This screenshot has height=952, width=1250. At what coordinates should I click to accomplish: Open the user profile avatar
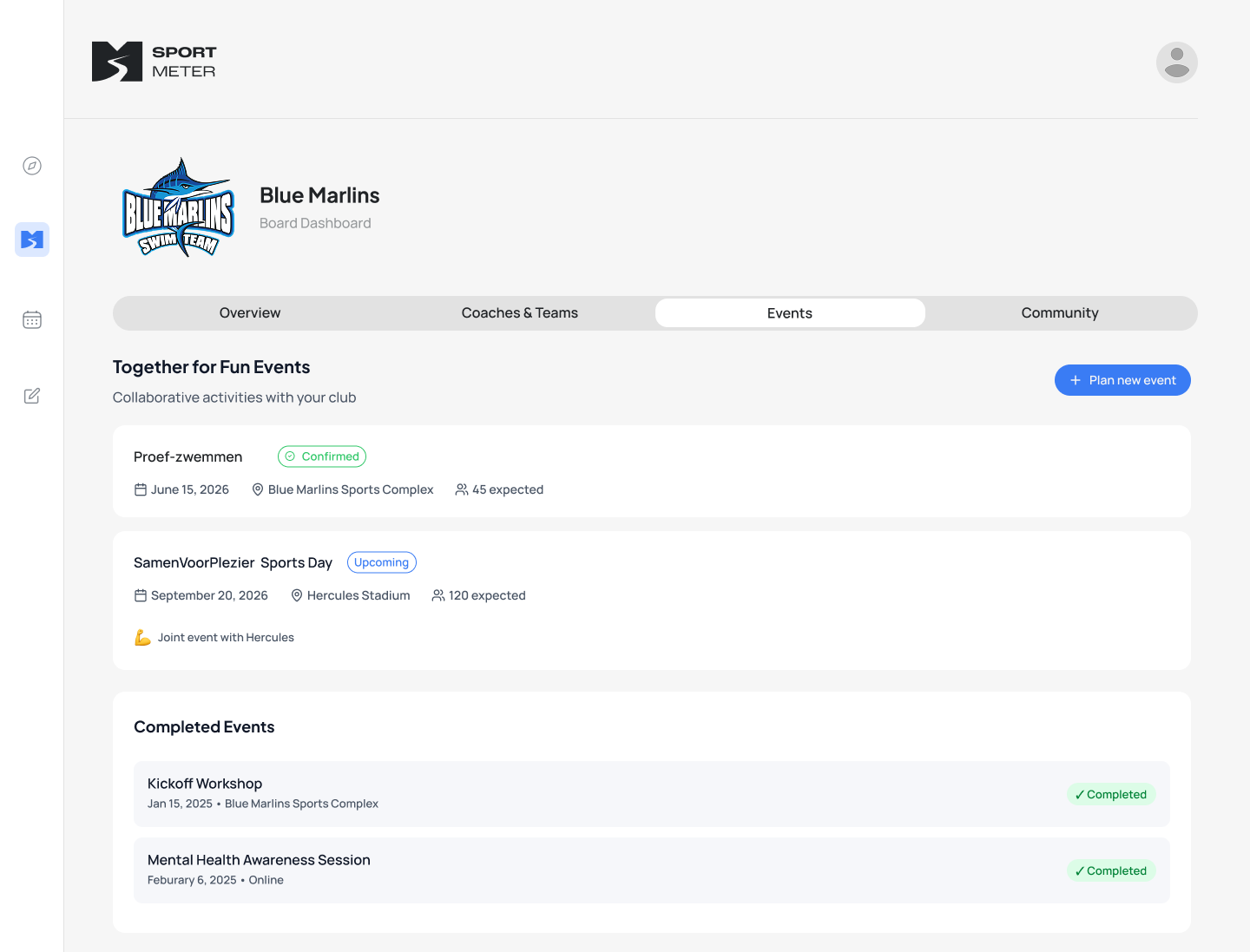pyautogui.click(x=1176, y=62)
